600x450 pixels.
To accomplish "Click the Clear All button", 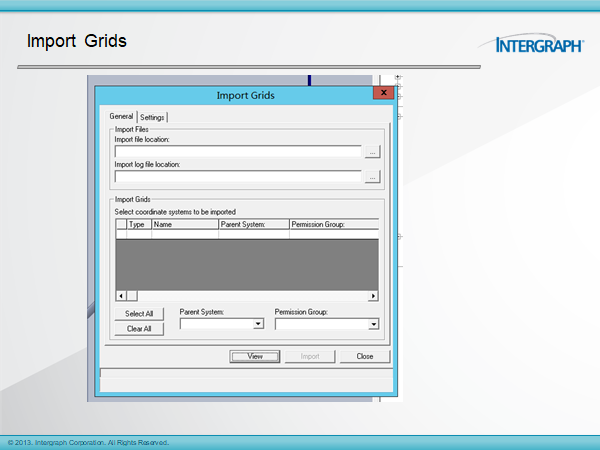I will pyautogui.click(x=139, y=329).
